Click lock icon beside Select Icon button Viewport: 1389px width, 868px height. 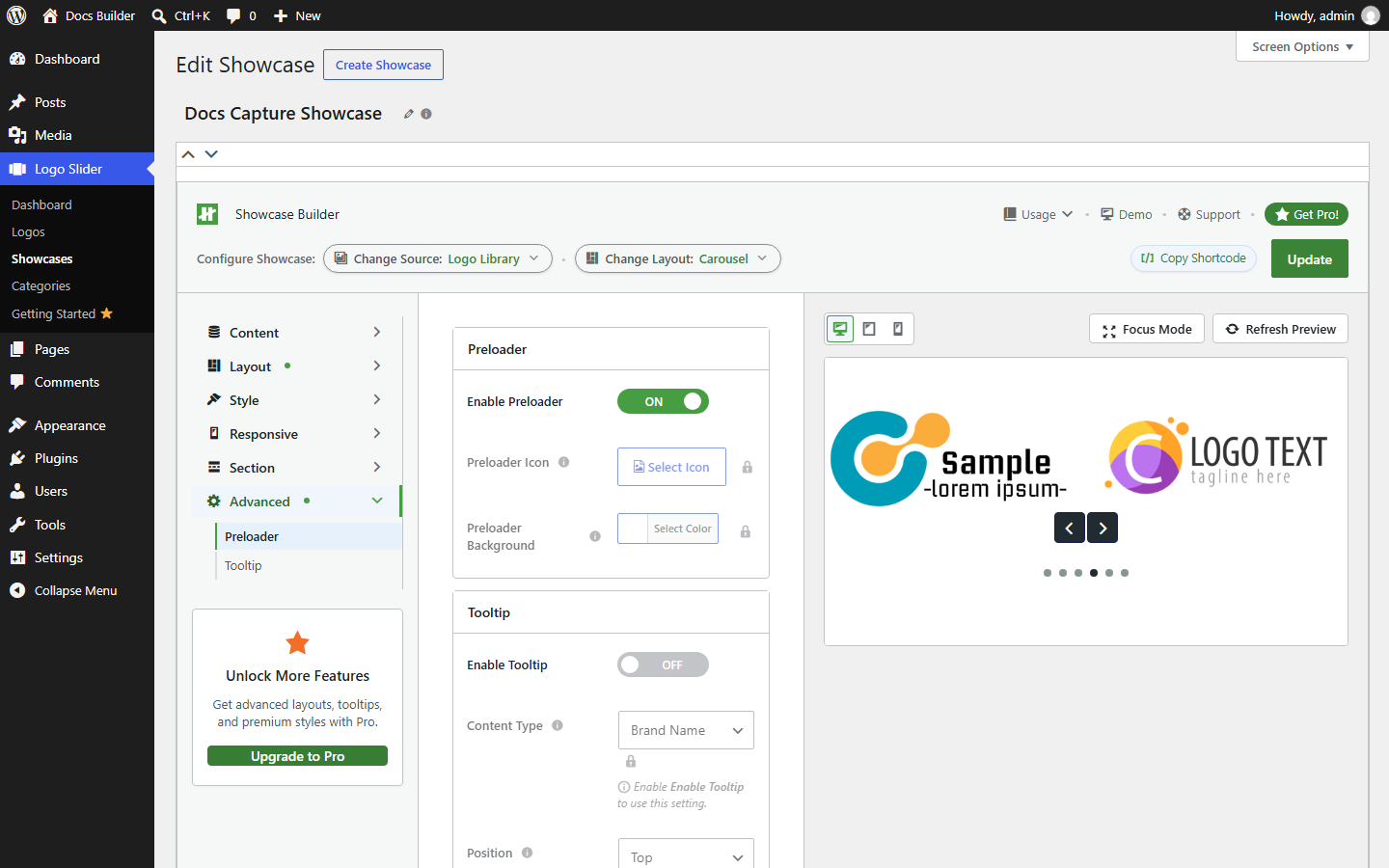pos(747,467)
